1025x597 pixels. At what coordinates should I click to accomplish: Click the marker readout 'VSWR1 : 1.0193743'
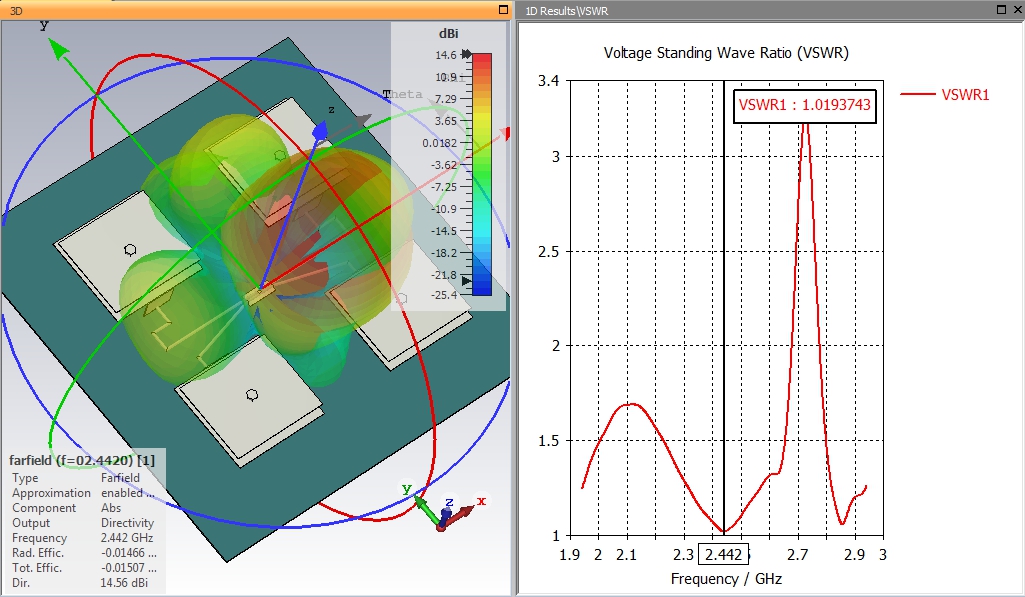pyautogui.click(x=805, y=105)
